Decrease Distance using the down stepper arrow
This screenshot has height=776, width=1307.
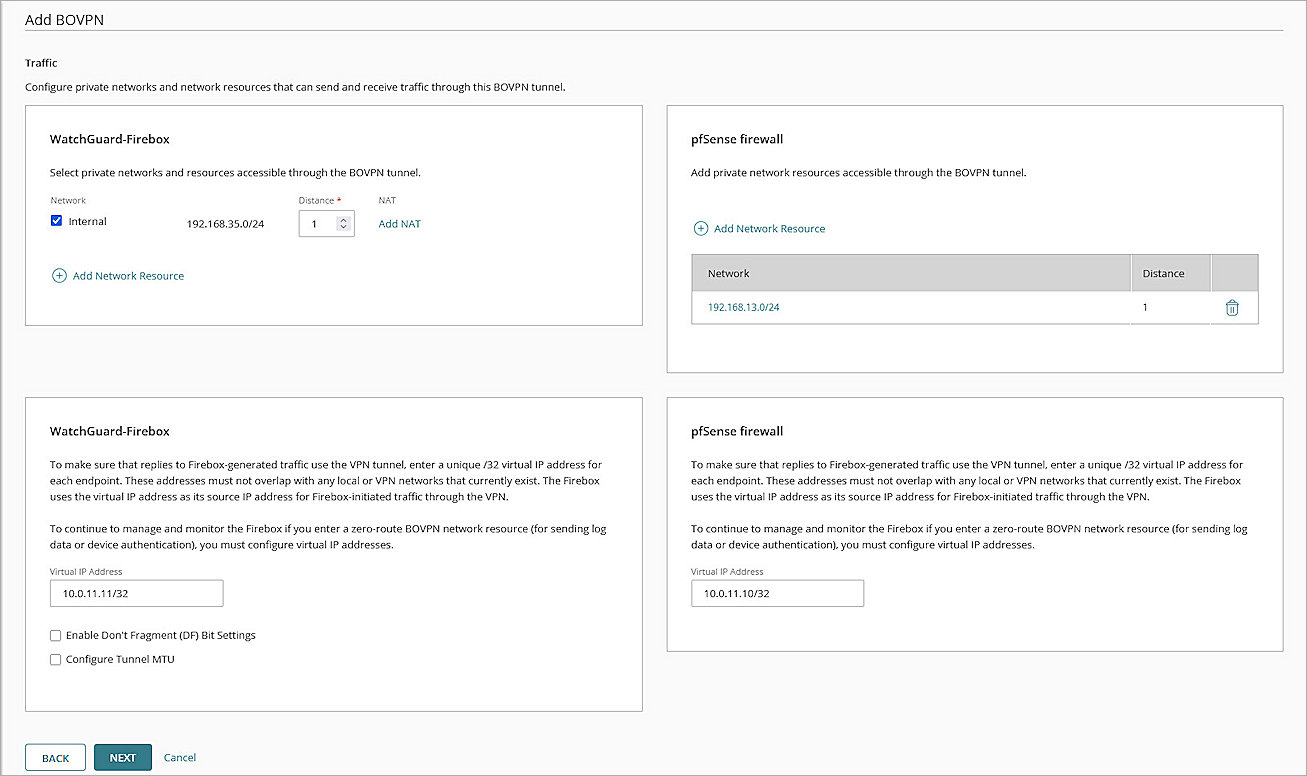tap(345, 227)
